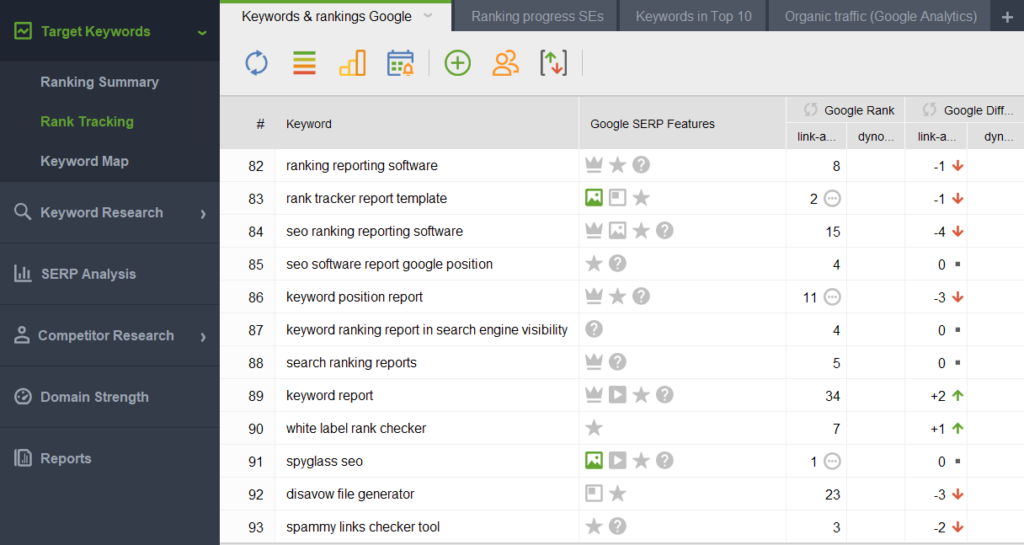Open the Organic traffic (Google Analytics) tab

pyautogui.click(x=880, y=16)
